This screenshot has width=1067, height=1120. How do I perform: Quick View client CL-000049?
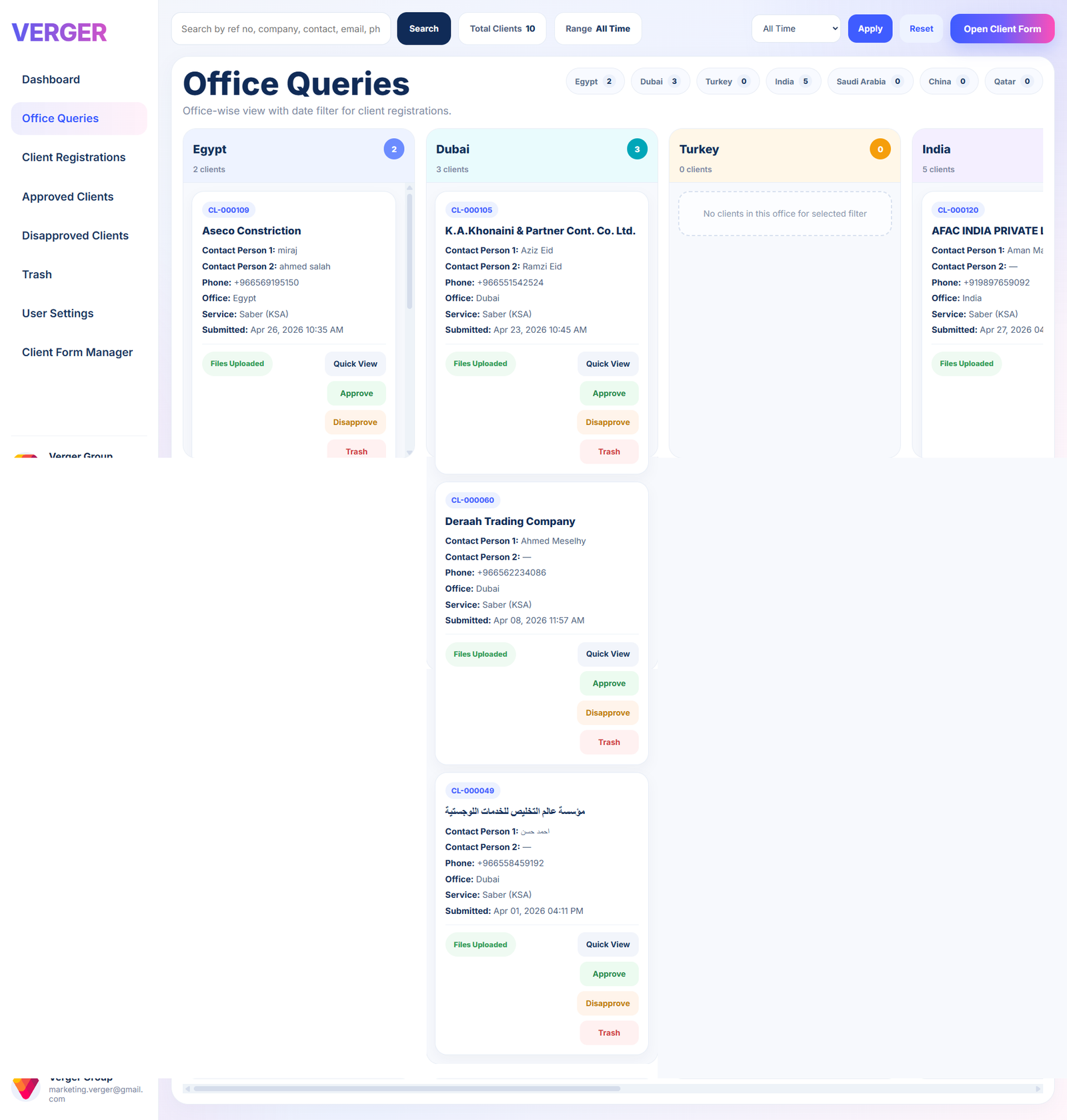click(608, 945)
